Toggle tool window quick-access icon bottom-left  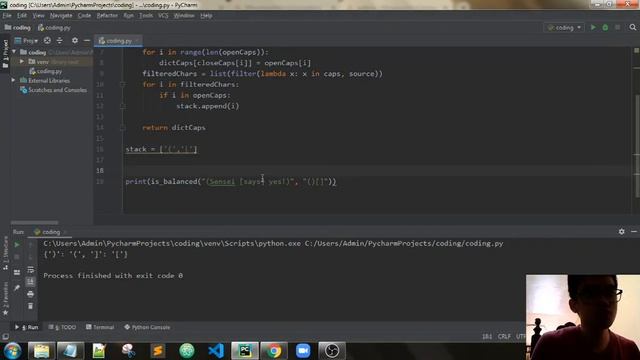[x=5, y=337]
